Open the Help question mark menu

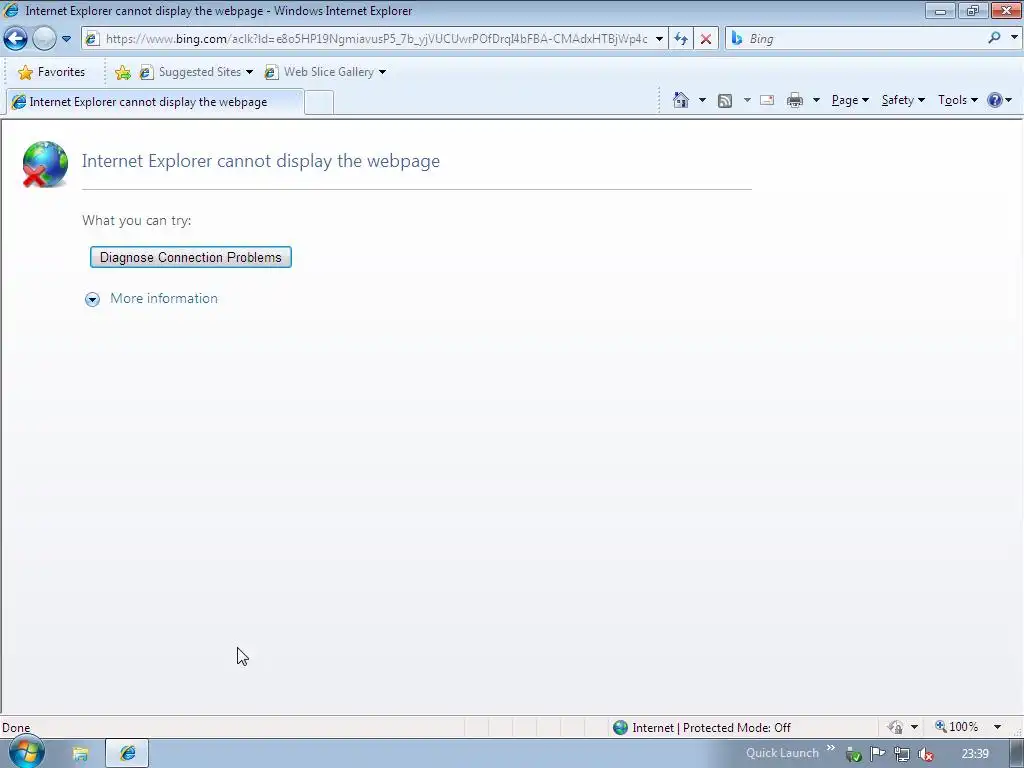[x=999, y=100]
